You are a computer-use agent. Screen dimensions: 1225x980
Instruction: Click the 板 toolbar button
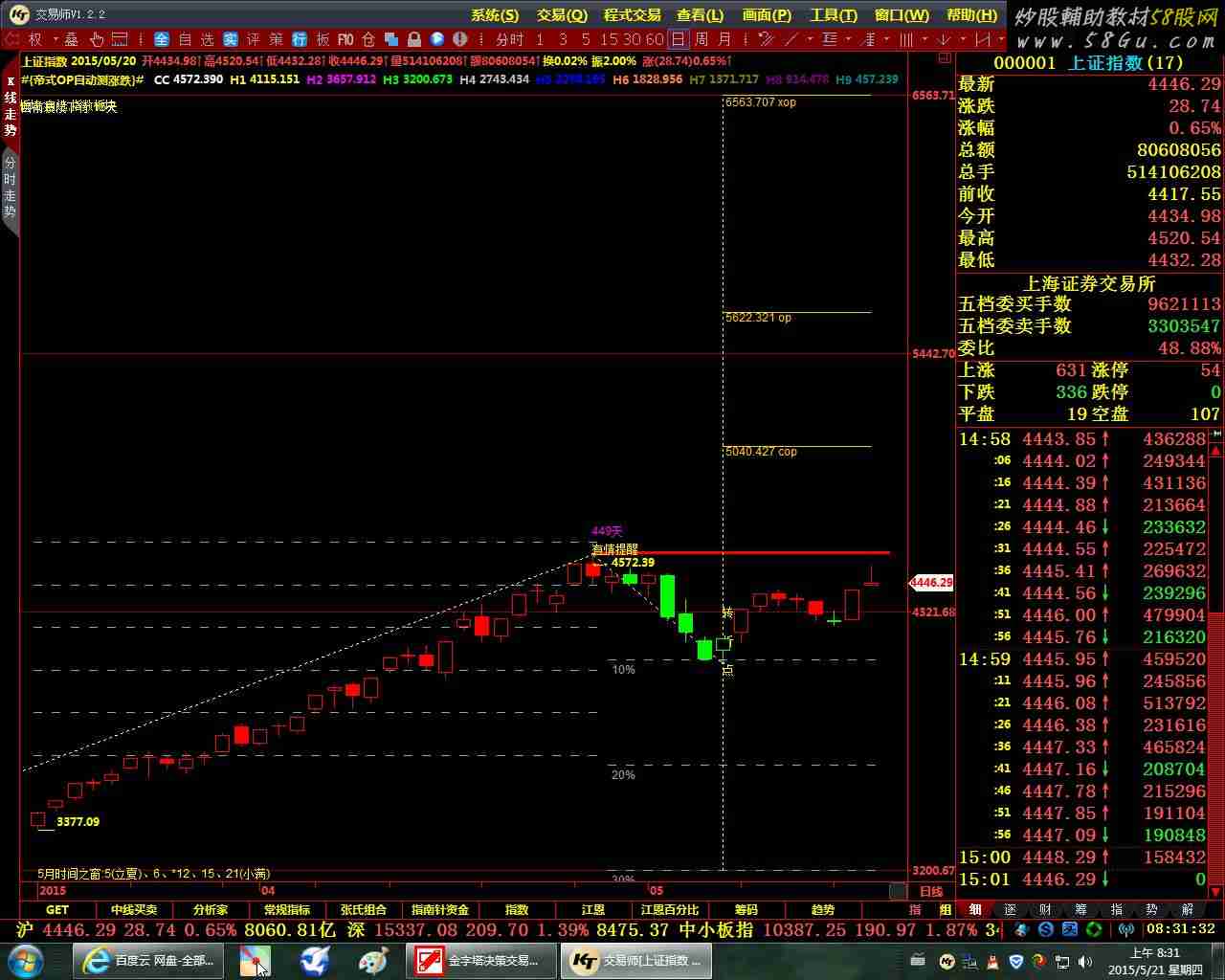pyautogui.click(x=323, y=39)
